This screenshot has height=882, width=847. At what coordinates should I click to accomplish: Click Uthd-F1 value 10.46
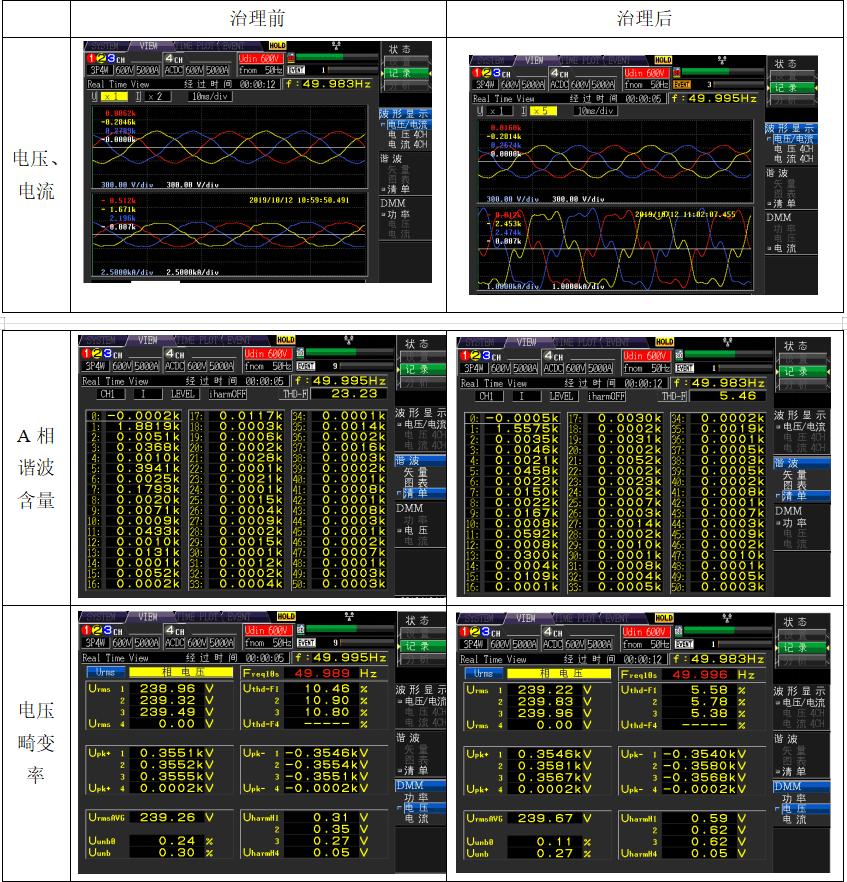point(327,688)
